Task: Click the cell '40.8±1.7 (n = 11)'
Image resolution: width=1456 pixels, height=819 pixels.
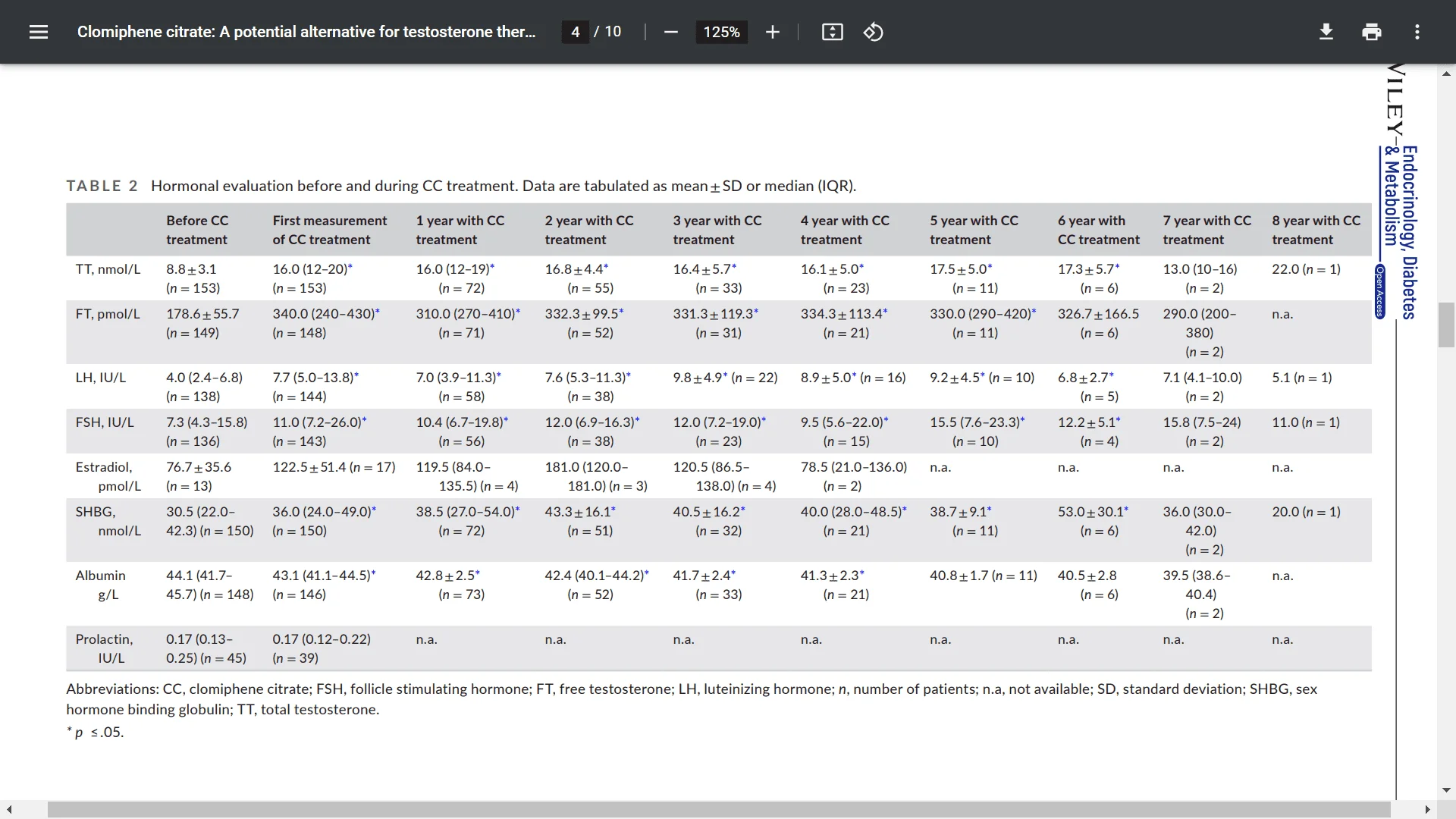Action: tap(984, 576)
